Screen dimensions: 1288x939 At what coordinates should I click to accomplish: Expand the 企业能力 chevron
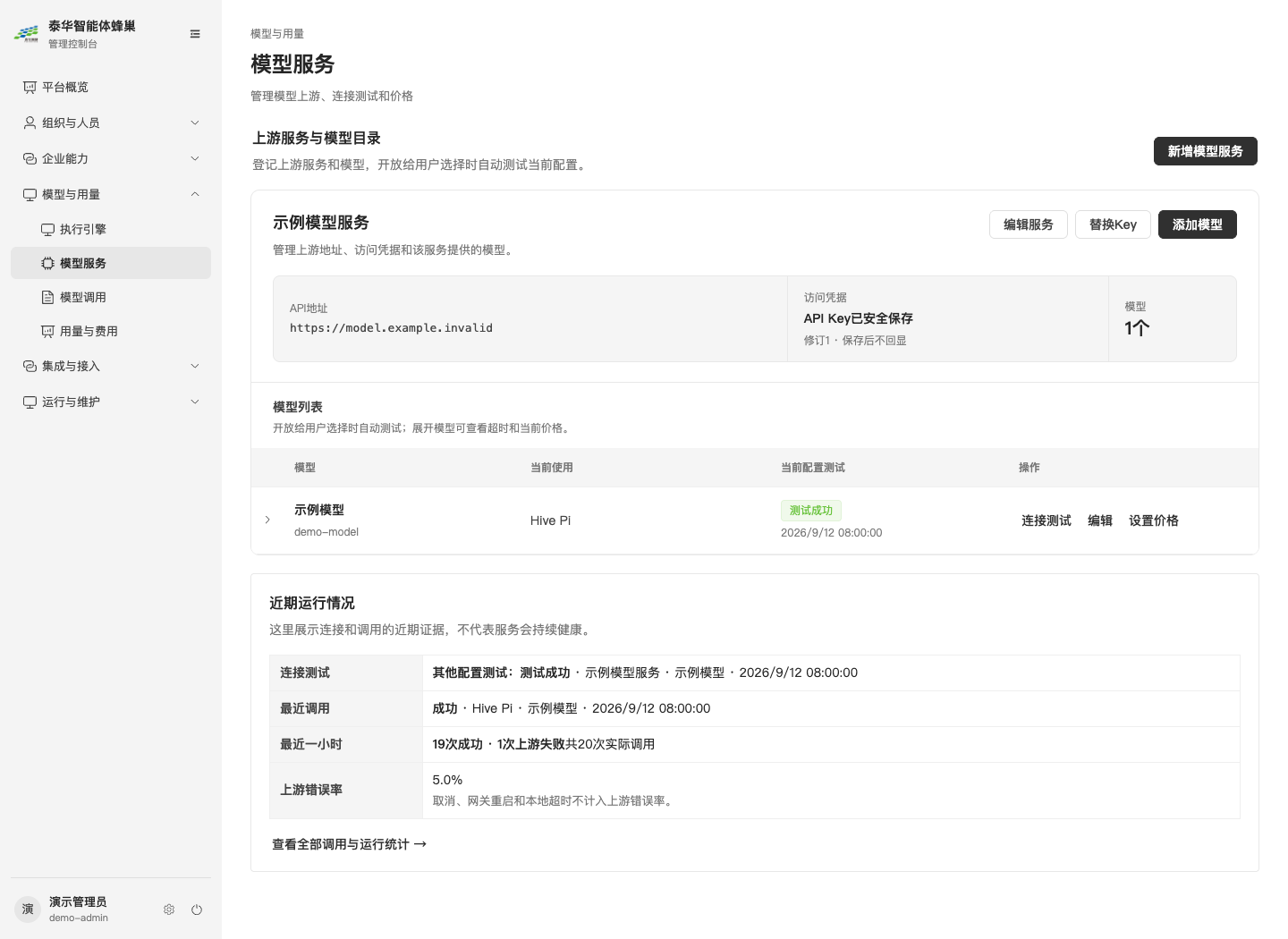pyautogui.click(x=195, y=158)
